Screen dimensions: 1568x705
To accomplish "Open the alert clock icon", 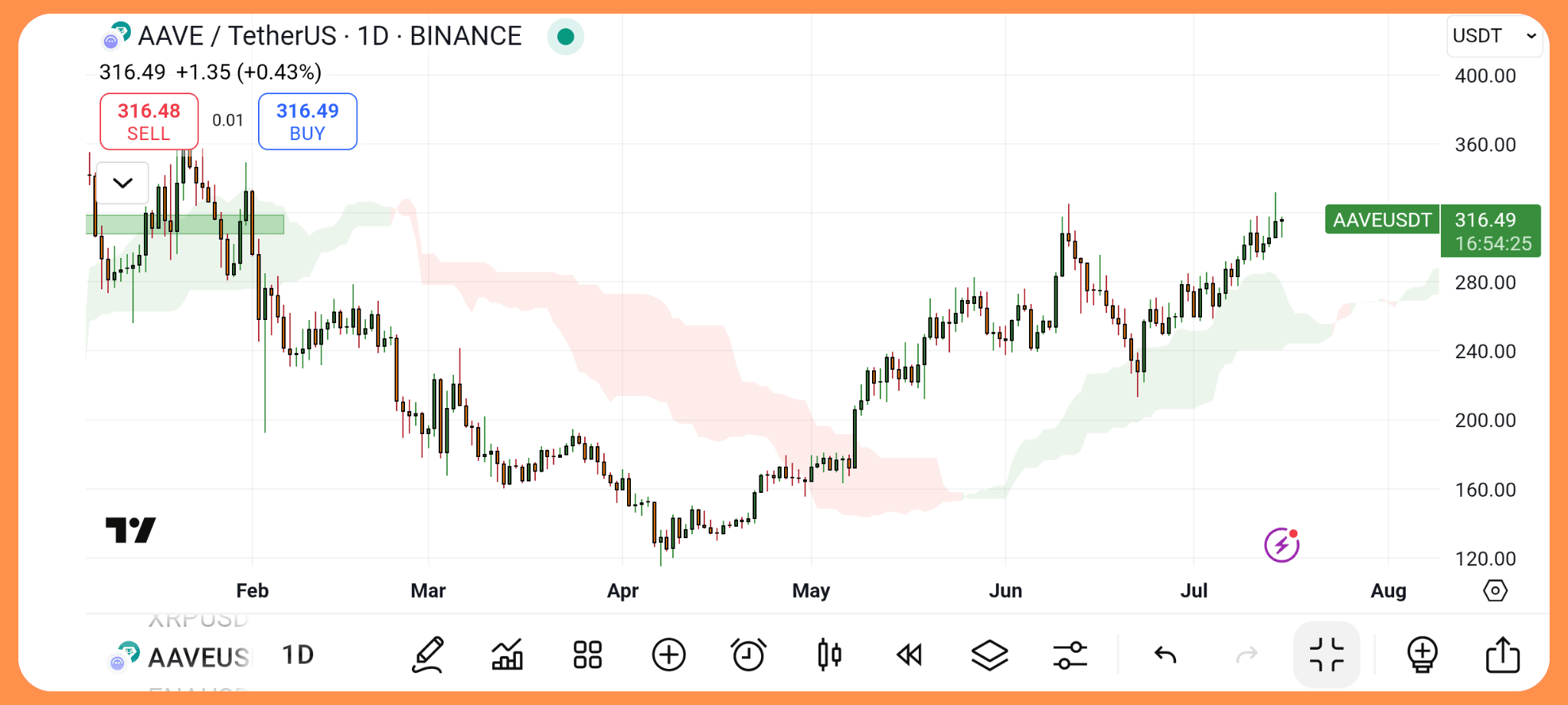I will pos(748,655).
